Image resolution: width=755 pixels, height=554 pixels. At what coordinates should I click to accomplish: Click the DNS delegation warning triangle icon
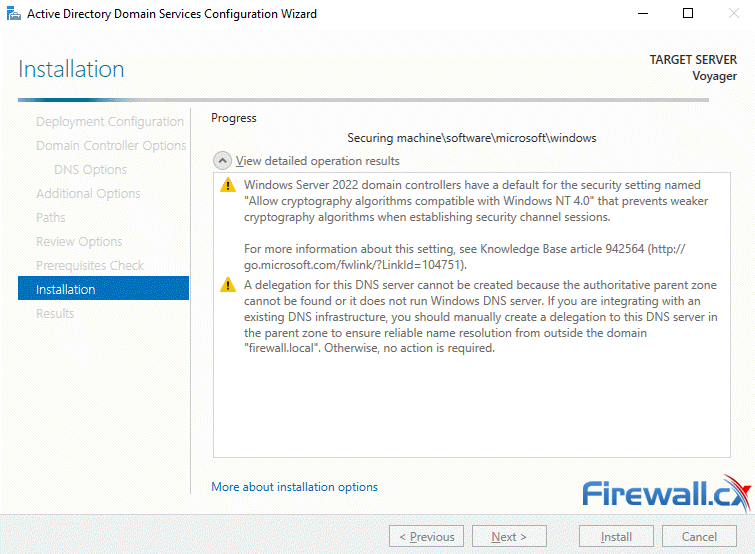[x=228, y=284]
